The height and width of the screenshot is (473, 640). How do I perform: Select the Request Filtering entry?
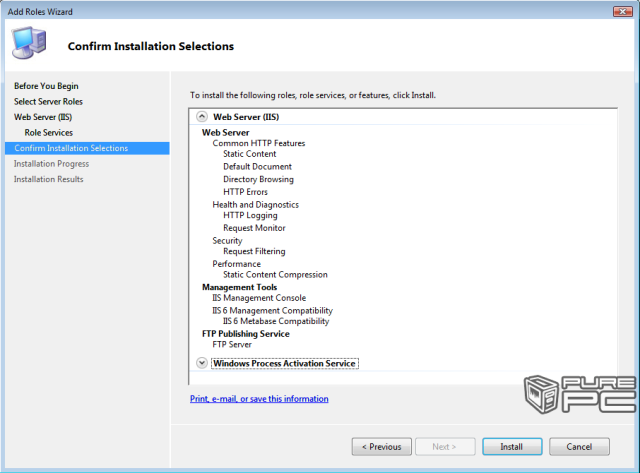click(254, 251)
